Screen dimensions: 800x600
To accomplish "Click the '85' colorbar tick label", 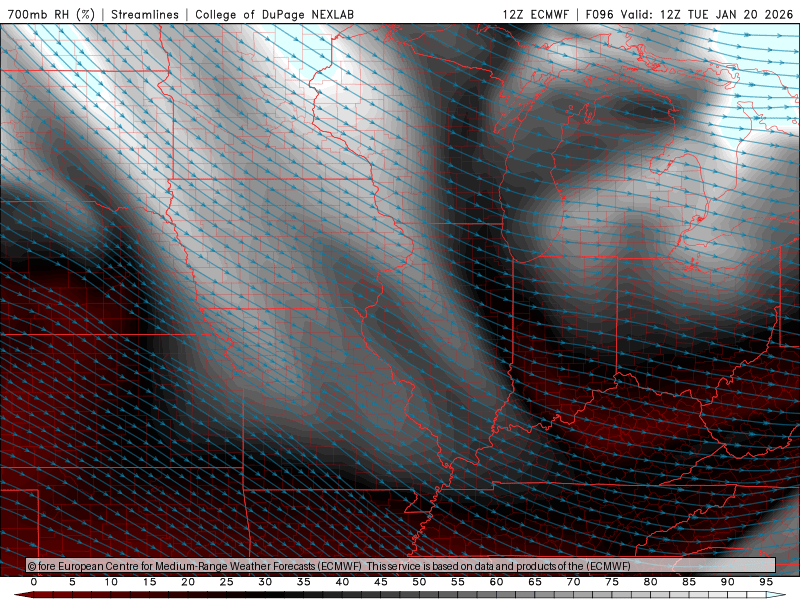I will click(689, 582).
